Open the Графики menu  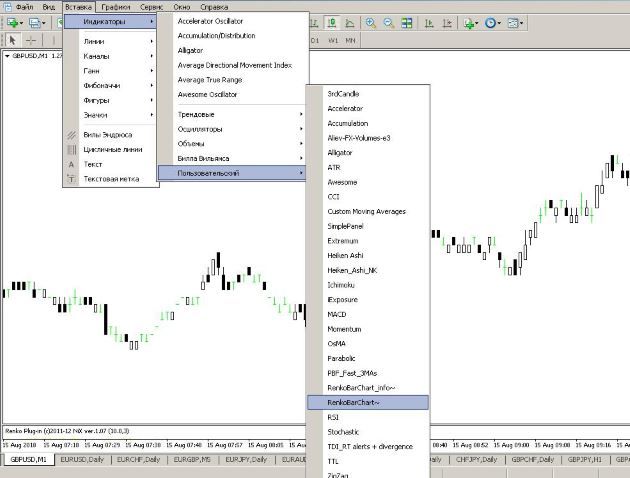[x=115, y=6]
